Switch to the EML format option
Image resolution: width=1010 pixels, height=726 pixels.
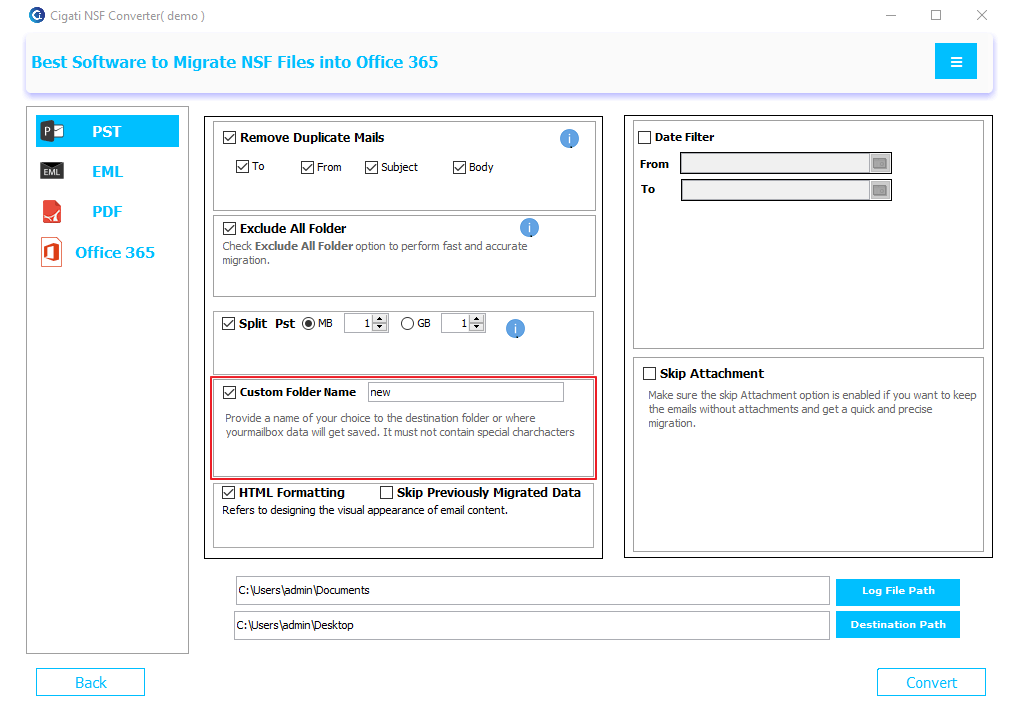108,171
